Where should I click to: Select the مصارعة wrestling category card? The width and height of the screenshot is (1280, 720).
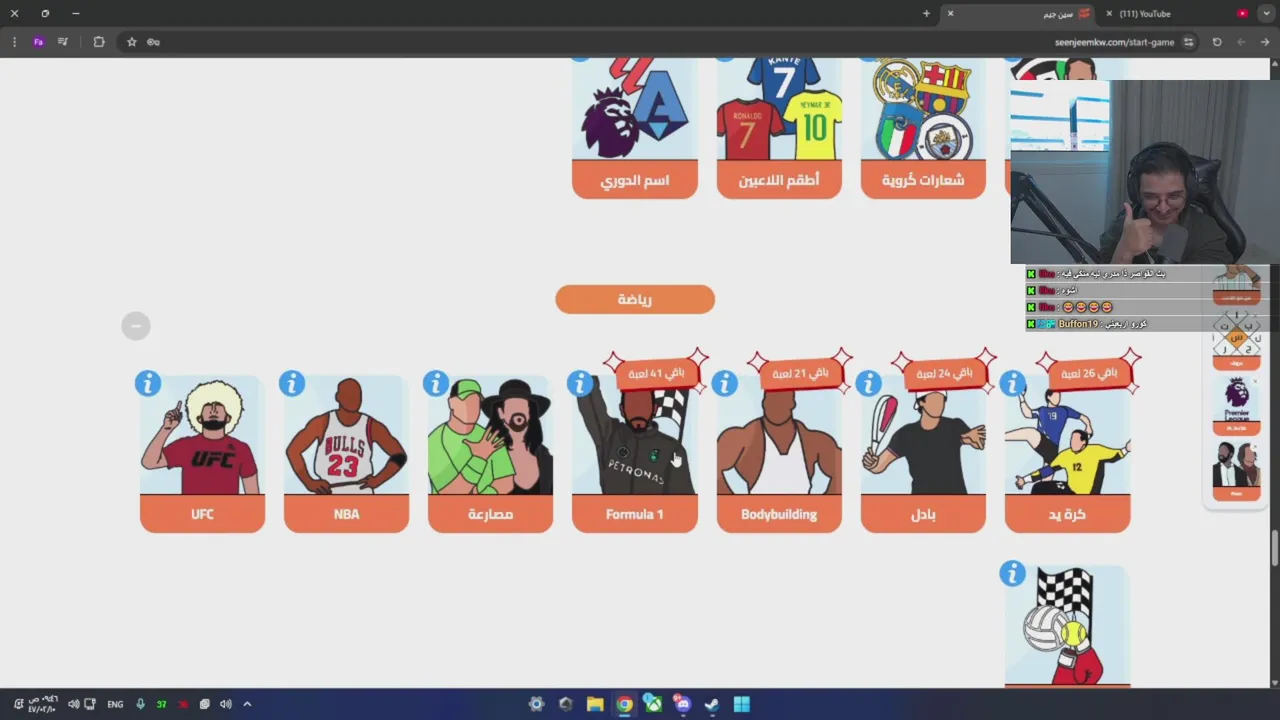(490, 454)
